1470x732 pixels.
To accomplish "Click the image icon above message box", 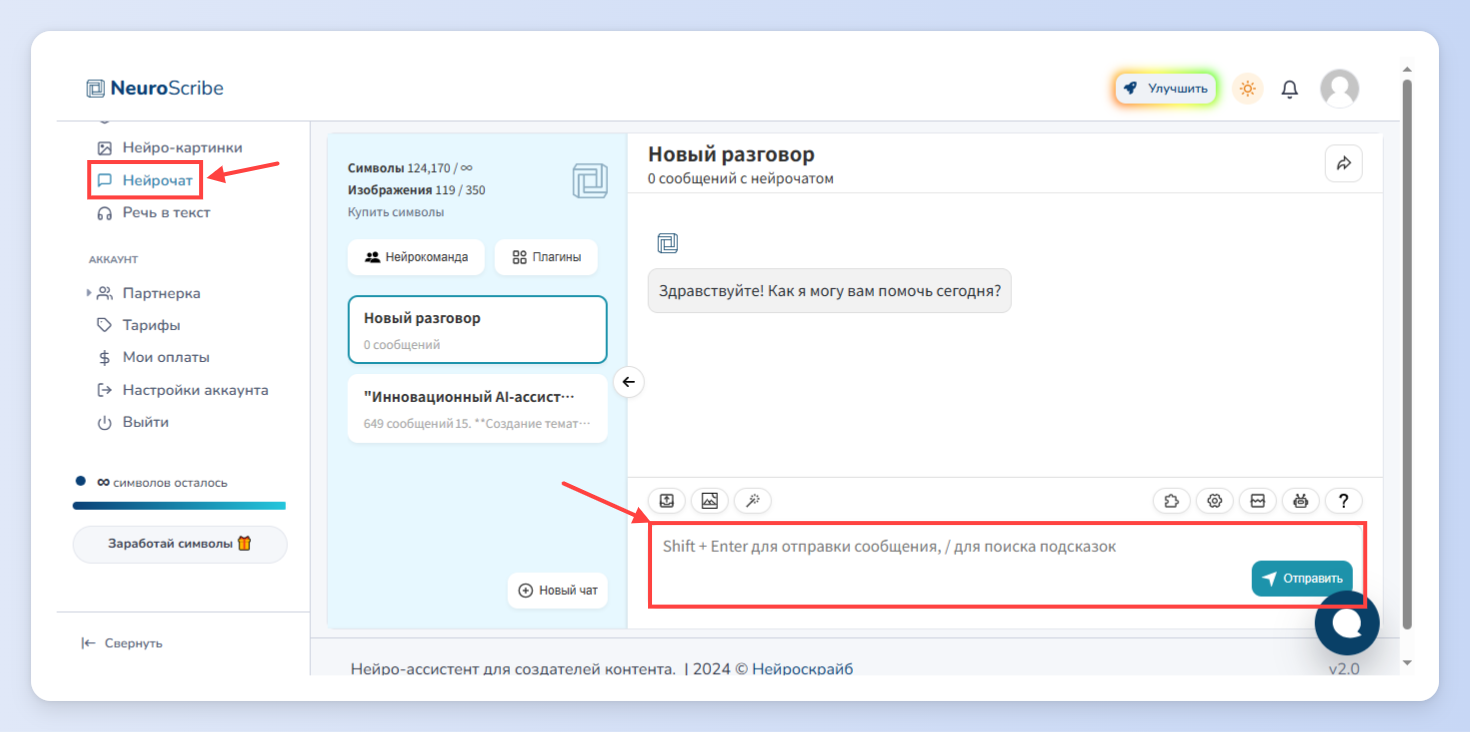I will (x=709, y=501).
